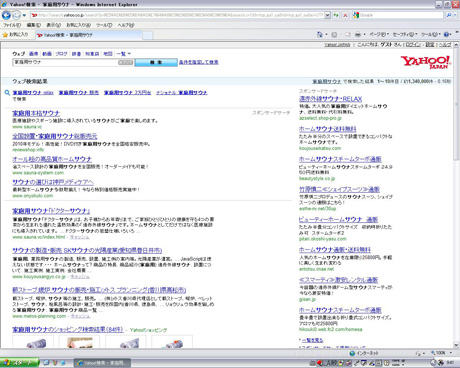Click the magnifier search icon beside Google box
Viewport: 460px width, 368px height.
449,15
